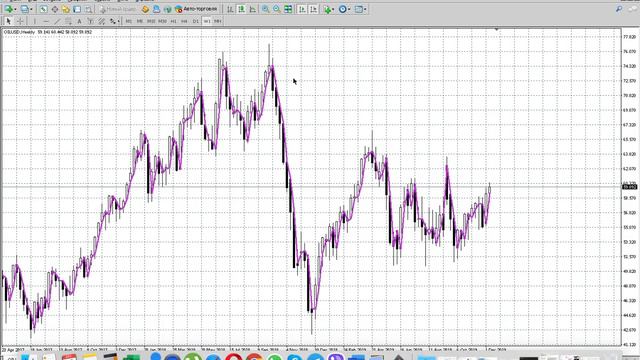Zoom in on the chart

pyautogui.click(x=266, y=9)
